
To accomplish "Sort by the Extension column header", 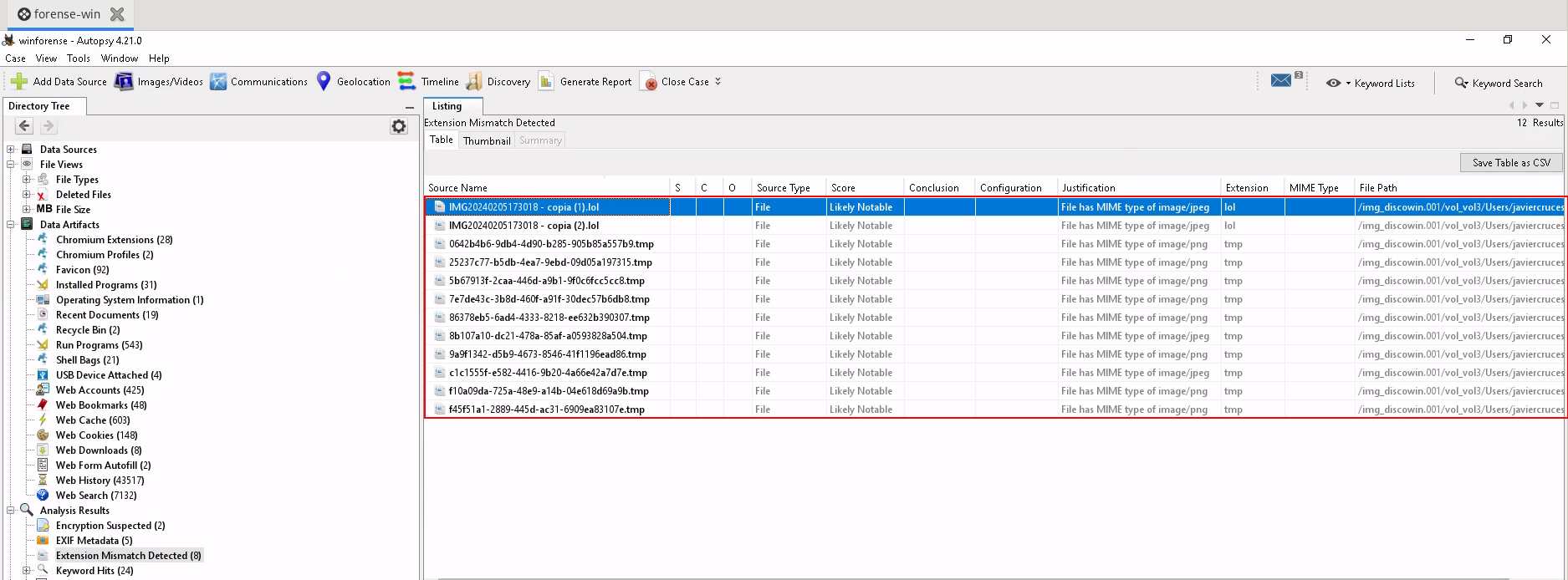I will (1253, 188).
